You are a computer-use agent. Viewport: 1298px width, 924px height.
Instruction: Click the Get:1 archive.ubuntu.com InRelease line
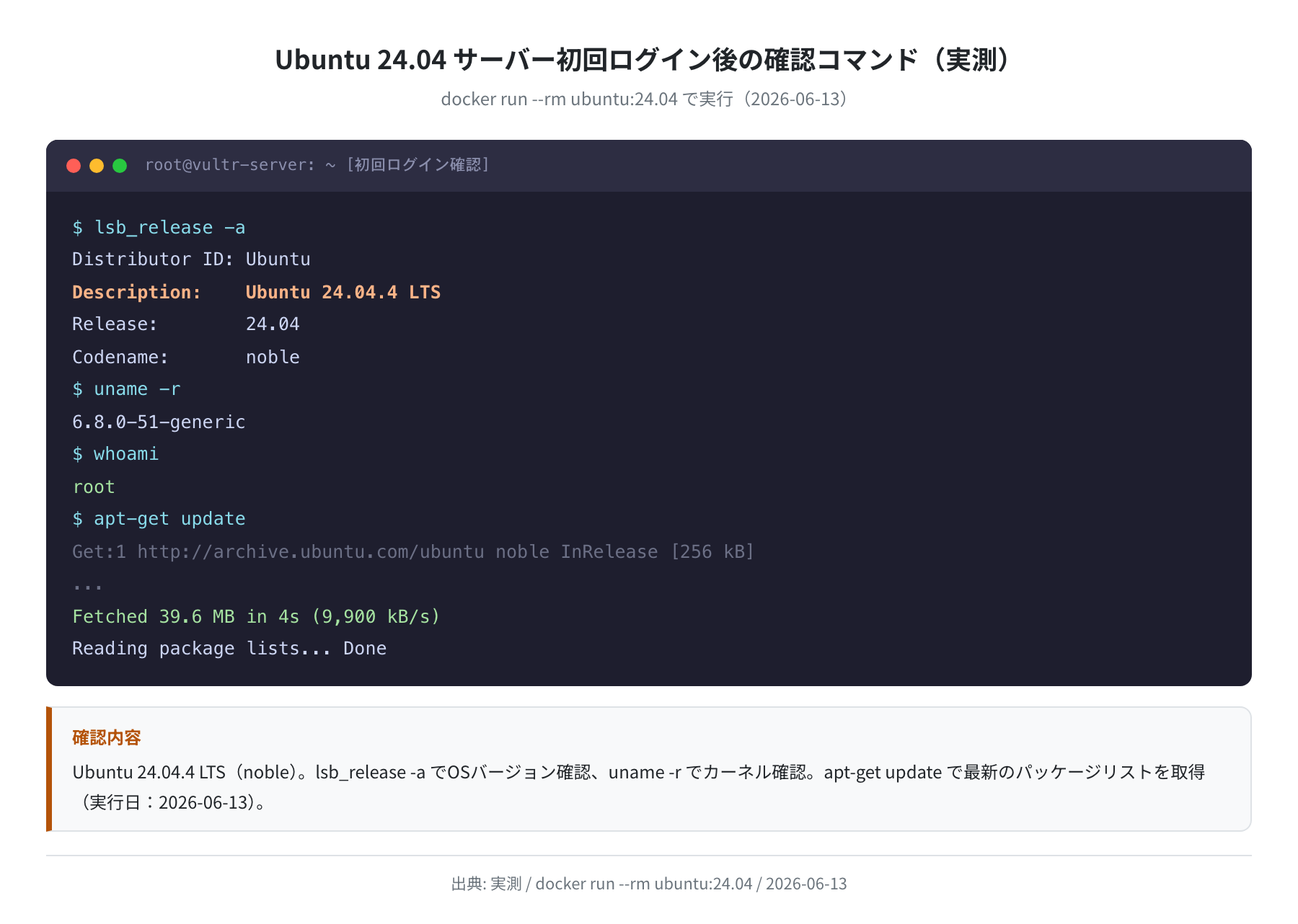pyautogui.click(x=413, y=552)
